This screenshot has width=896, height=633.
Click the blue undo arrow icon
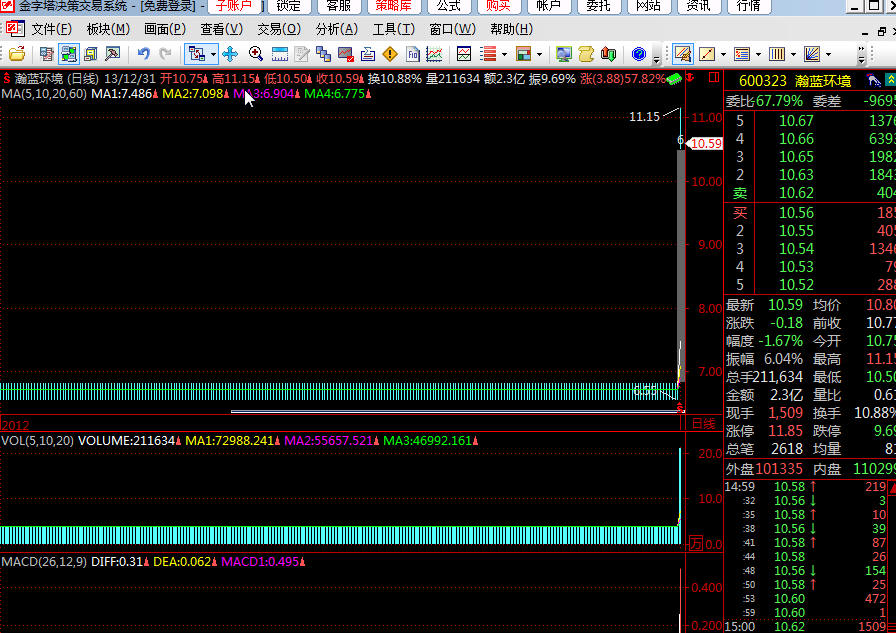143,53
